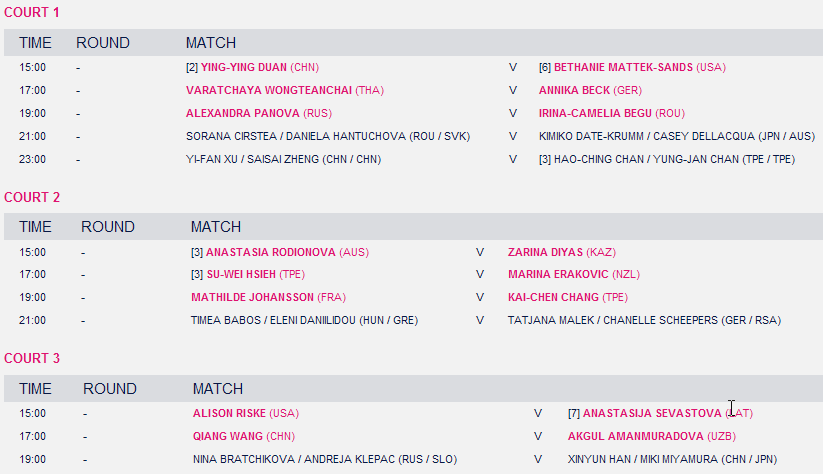This screenshot has height=474, width=823.
Task: Select Annika Beck player link
Action: tap(574, 90)
